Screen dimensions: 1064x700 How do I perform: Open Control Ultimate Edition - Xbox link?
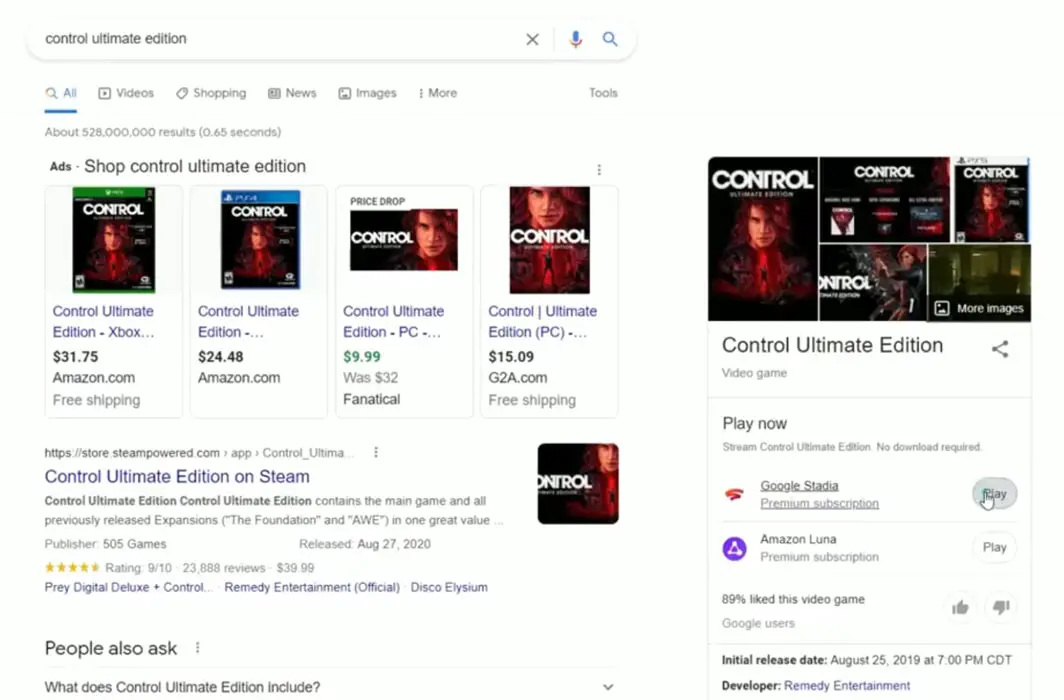[104, 322]
